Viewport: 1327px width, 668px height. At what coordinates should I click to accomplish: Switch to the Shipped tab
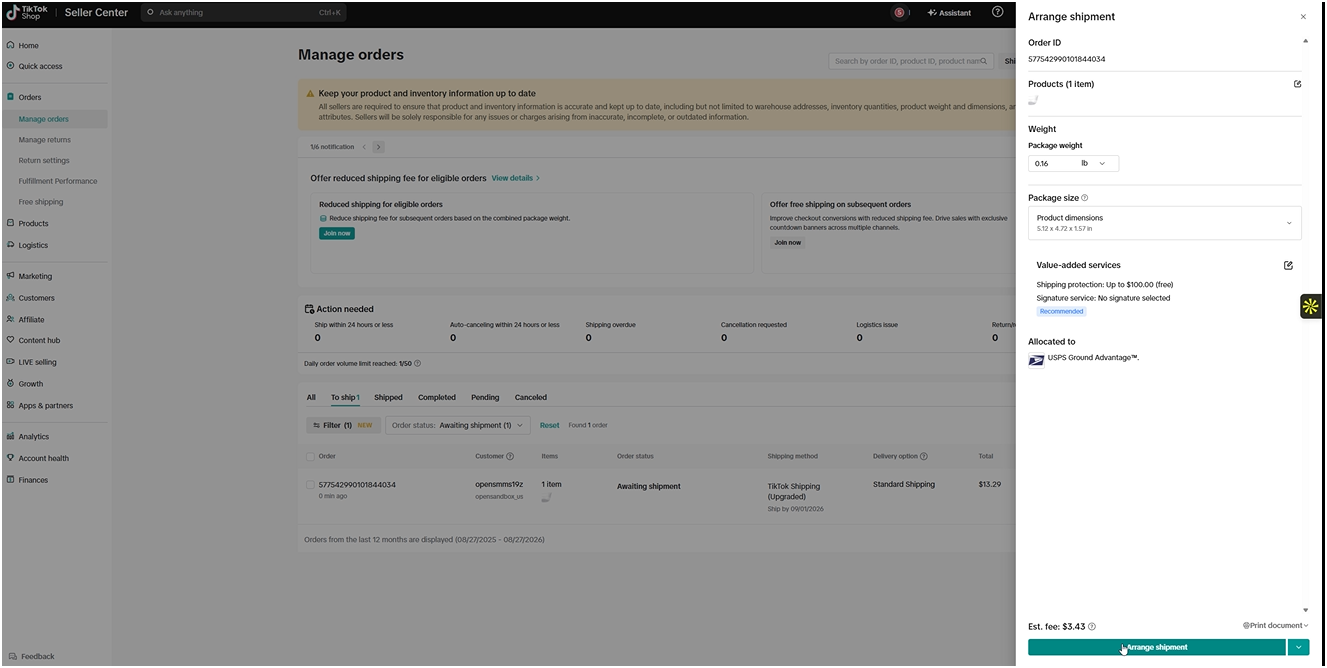point(388,397)
